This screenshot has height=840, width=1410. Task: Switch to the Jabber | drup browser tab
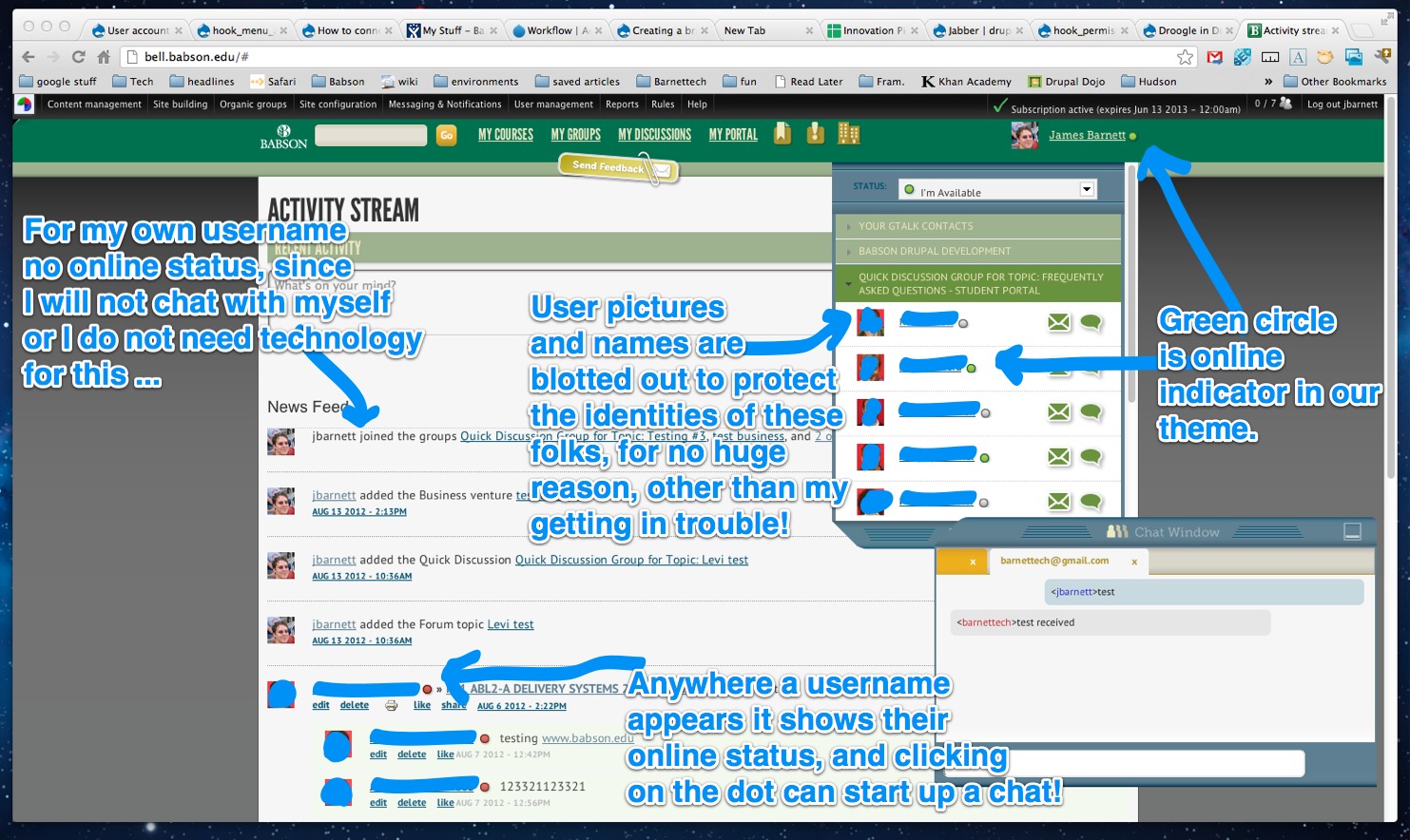click(x=977, y=30)
